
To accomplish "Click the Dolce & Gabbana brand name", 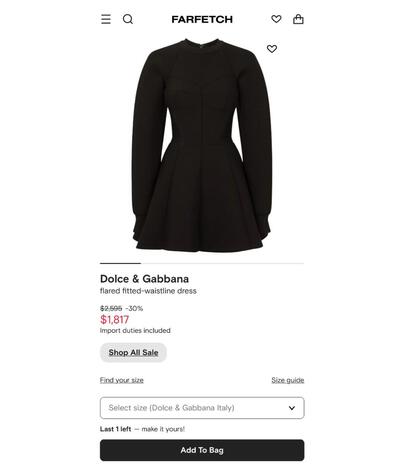I will coord(144,279).
